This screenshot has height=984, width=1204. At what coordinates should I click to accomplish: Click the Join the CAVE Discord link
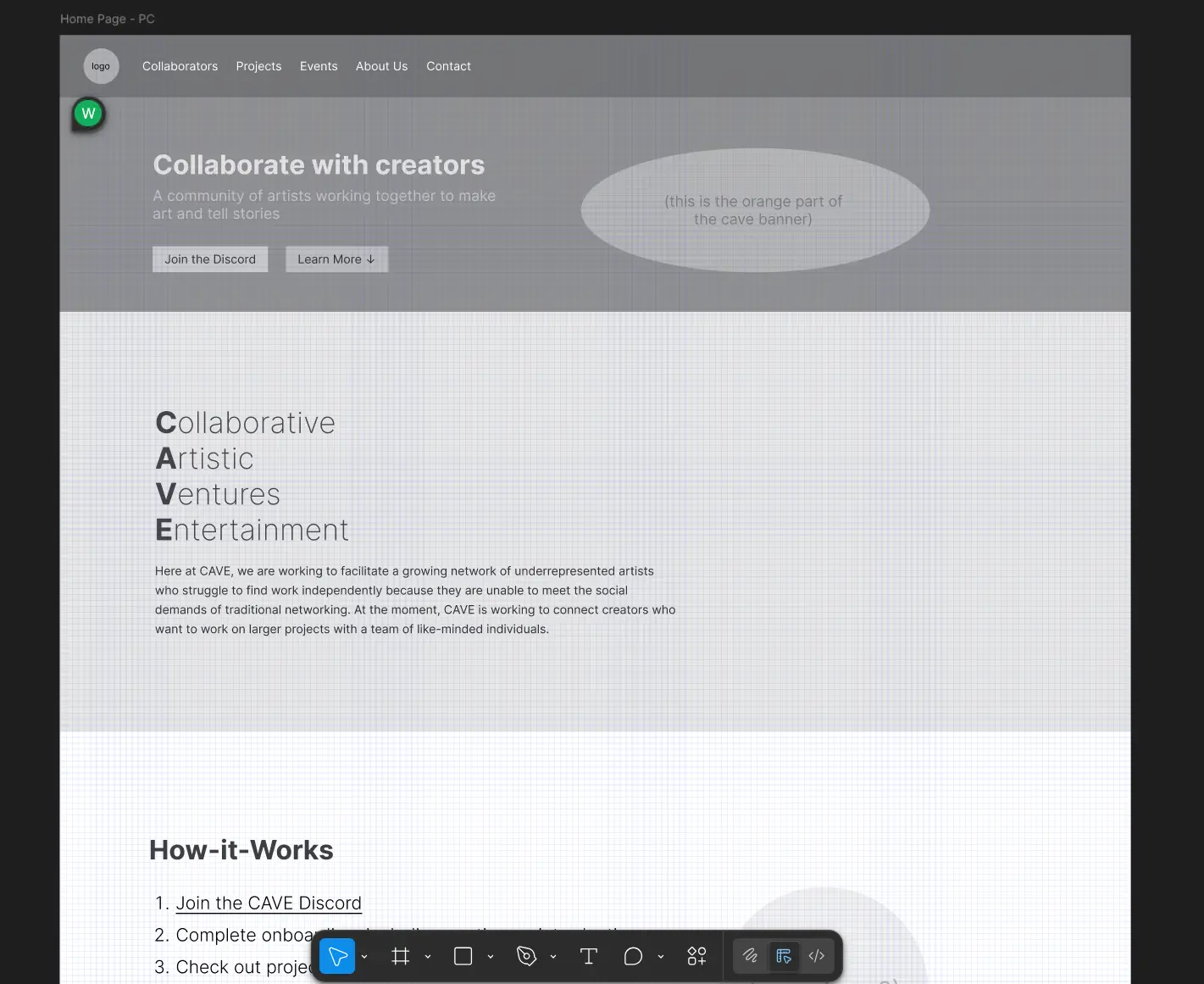[x=269, y=903]
